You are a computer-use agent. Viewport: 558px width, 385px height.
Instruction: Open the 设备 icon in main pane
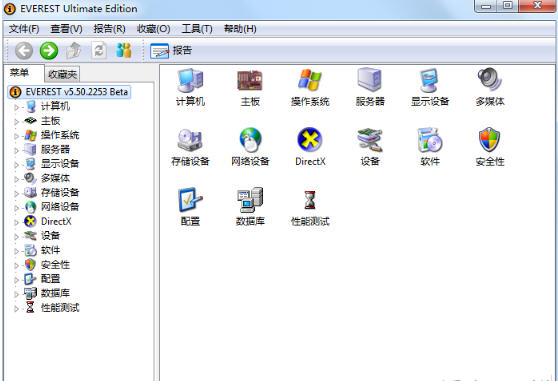pyautogui.click(x=370, y=140)
